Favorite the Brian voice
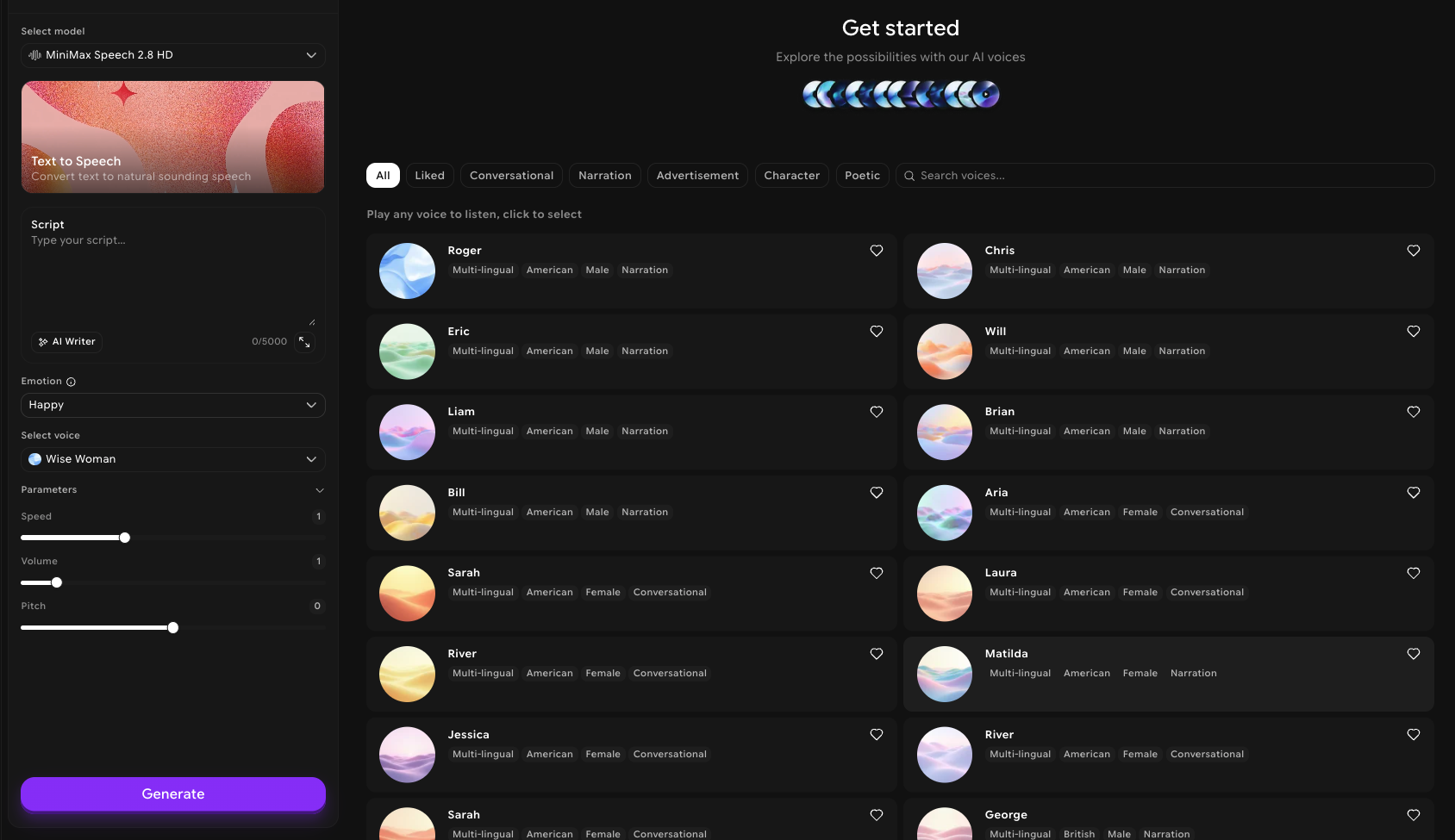1455x840 pixels. click(1414, 412)
